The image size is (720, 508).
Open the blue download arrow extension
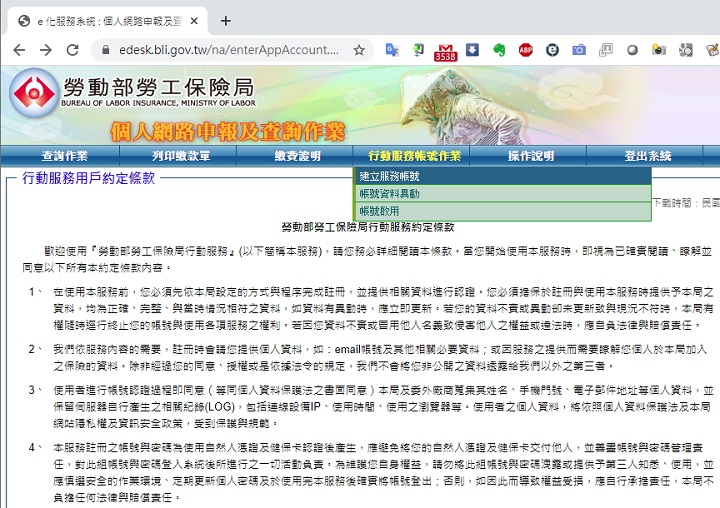pyautogui.click(x=472, y=50)
